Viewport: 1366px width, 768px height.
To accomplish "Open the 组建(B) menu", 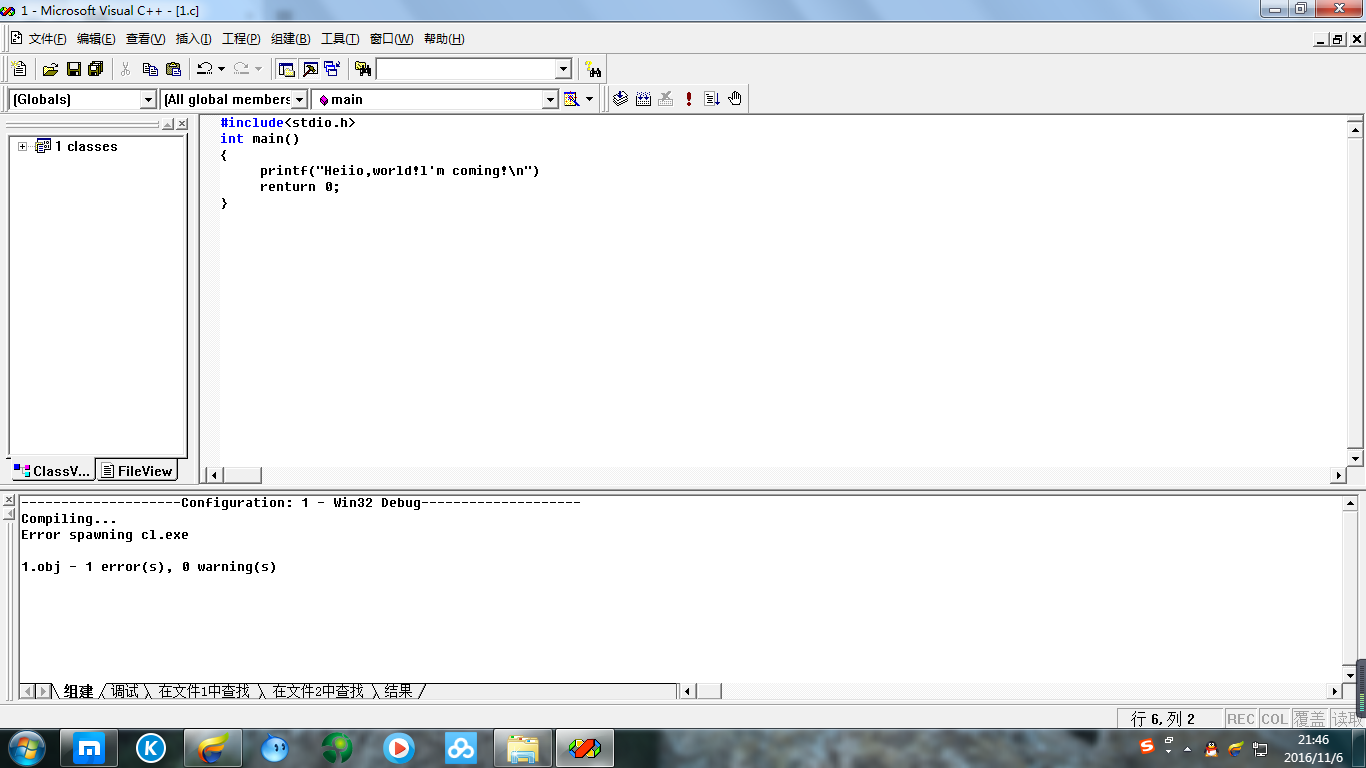I will tap(290, 39).
